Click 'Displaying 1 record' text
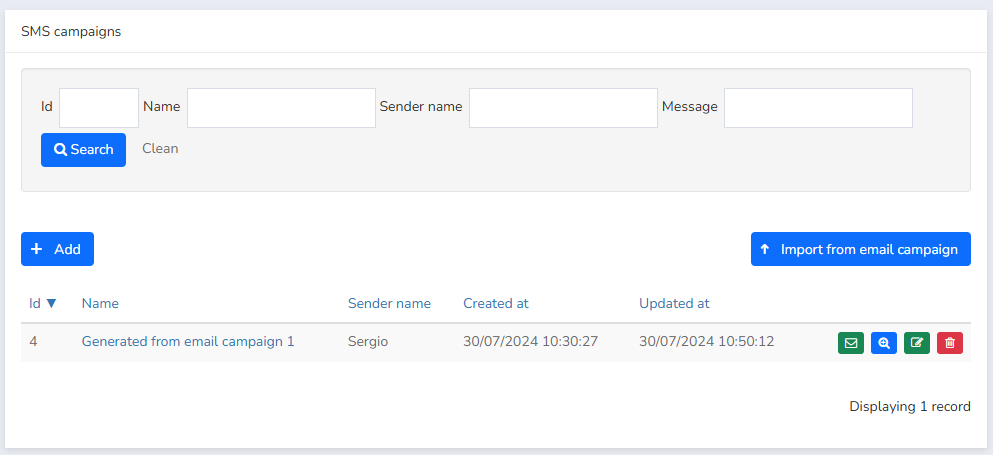 [x=909, y=407]
